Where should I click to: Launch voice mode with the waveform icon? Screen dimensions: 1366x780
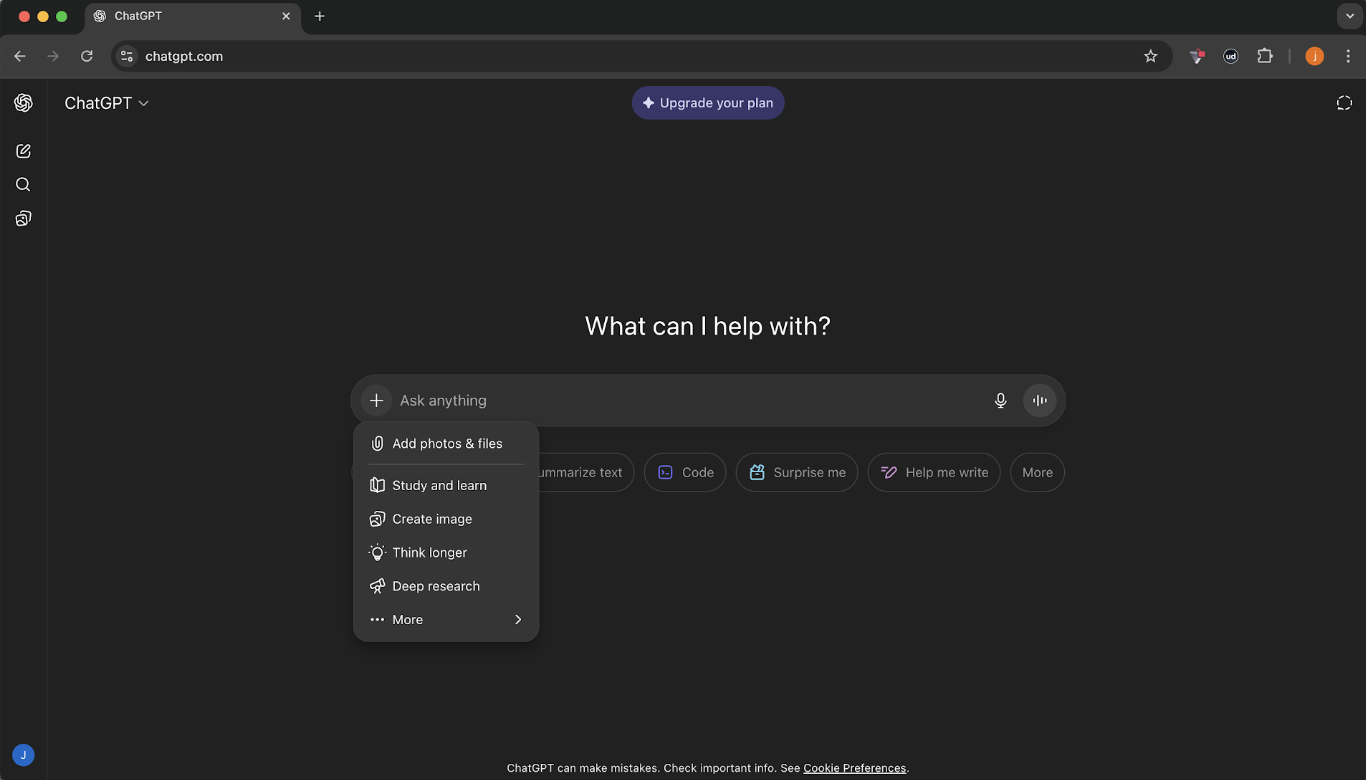(1040, 401)
